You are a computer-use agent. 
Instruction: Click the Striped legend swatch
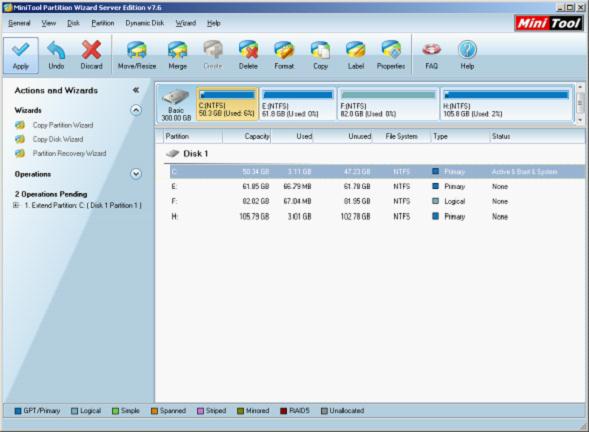[201, 411]
